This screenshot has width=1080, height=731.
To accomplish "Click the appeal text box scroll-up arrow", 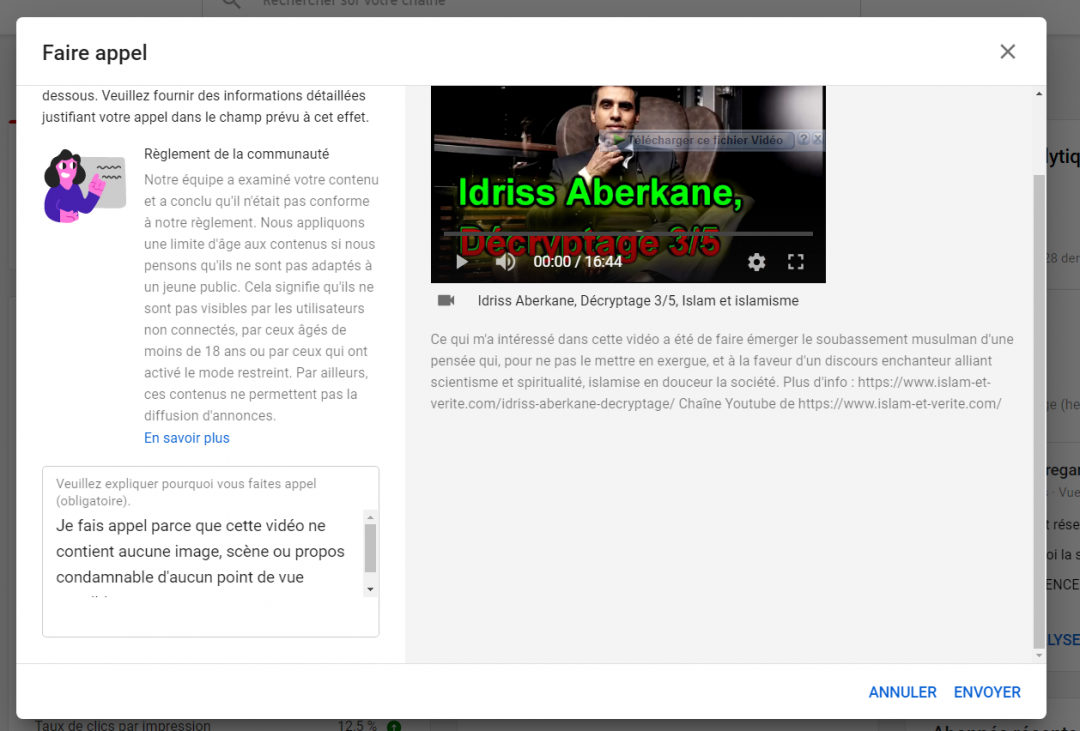I will coord(371,517).
